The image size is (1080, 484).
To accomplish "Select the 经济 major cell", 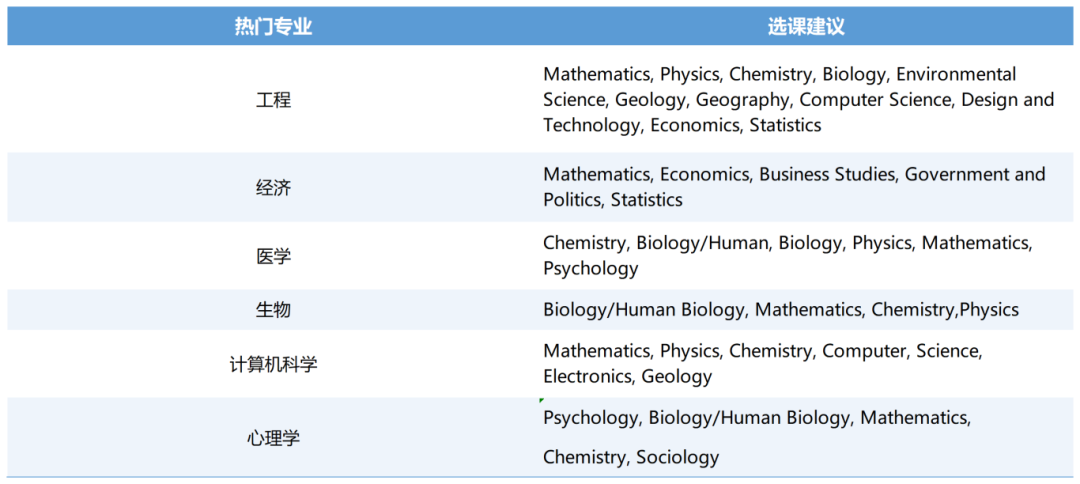I will click(273, 187).
